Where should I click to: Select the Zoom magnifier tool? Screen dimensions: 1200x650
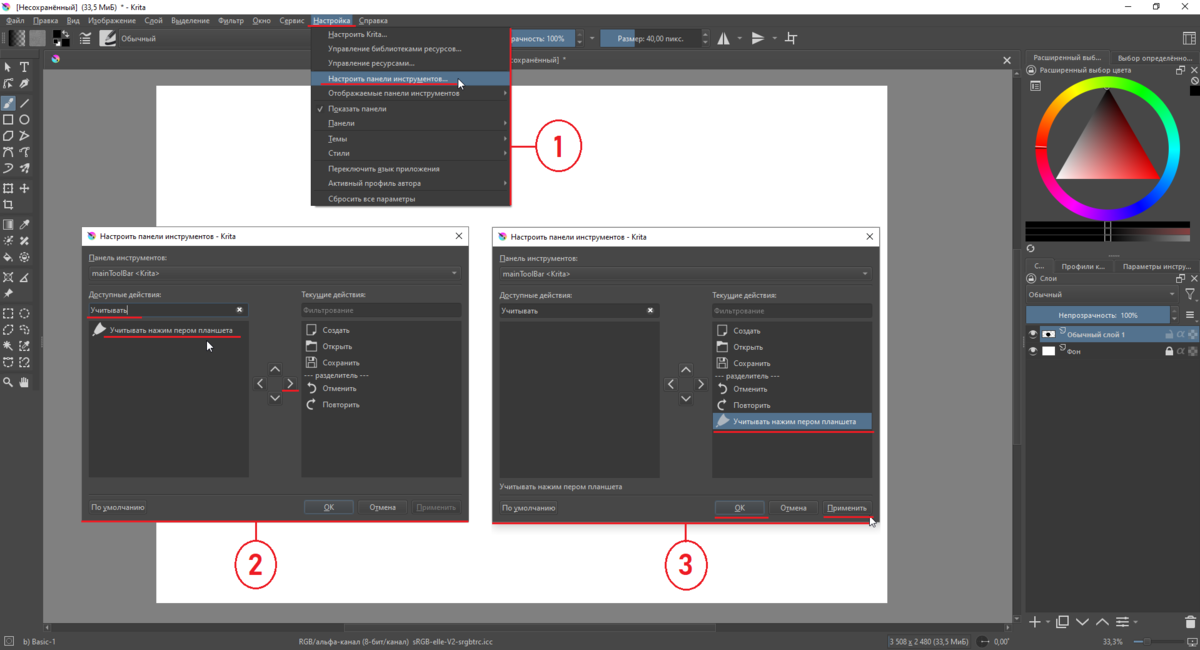click(x=8, y=382)
